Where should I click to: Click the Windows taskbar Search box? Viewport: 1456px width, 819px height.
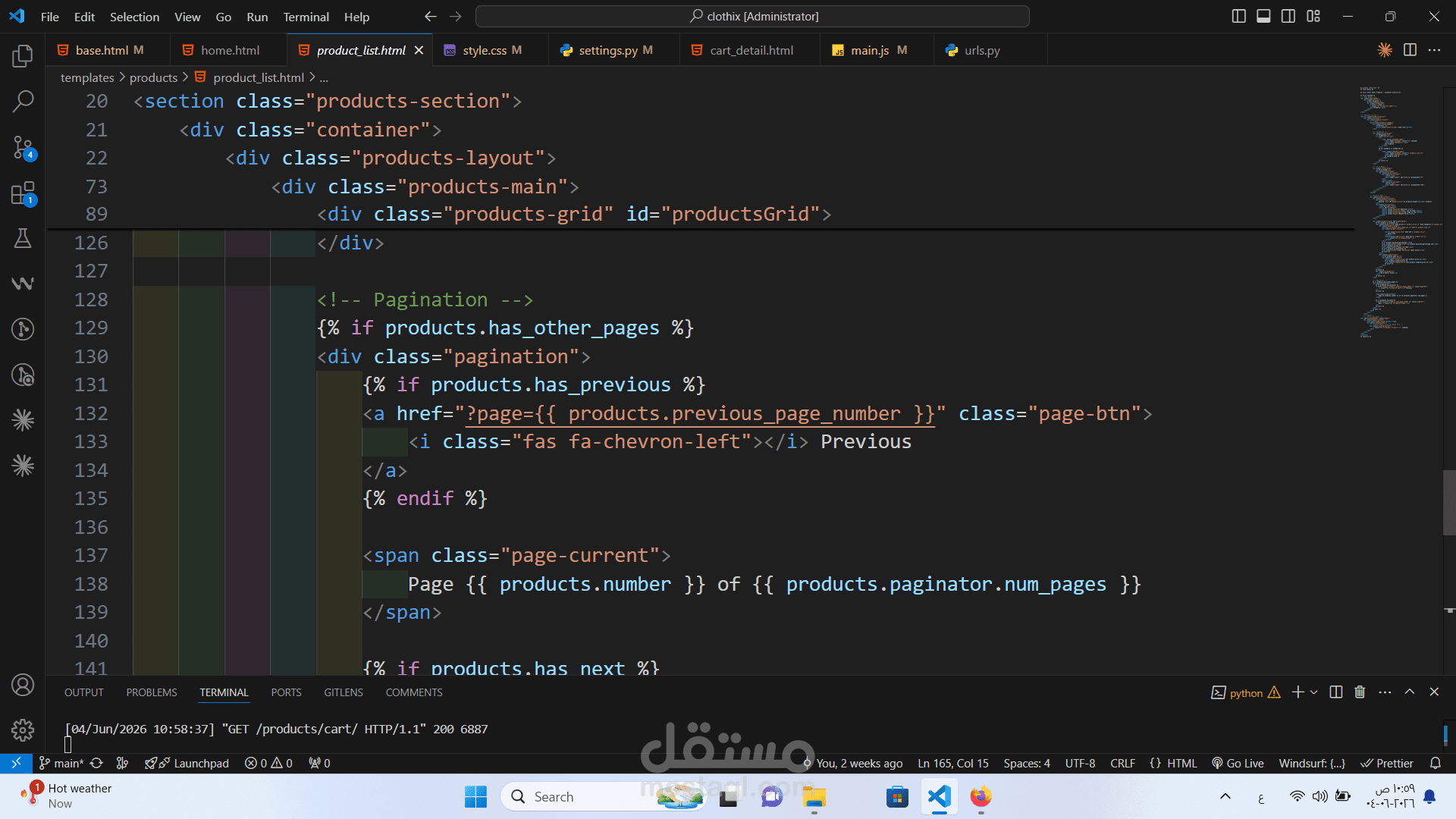pos(603,796)
